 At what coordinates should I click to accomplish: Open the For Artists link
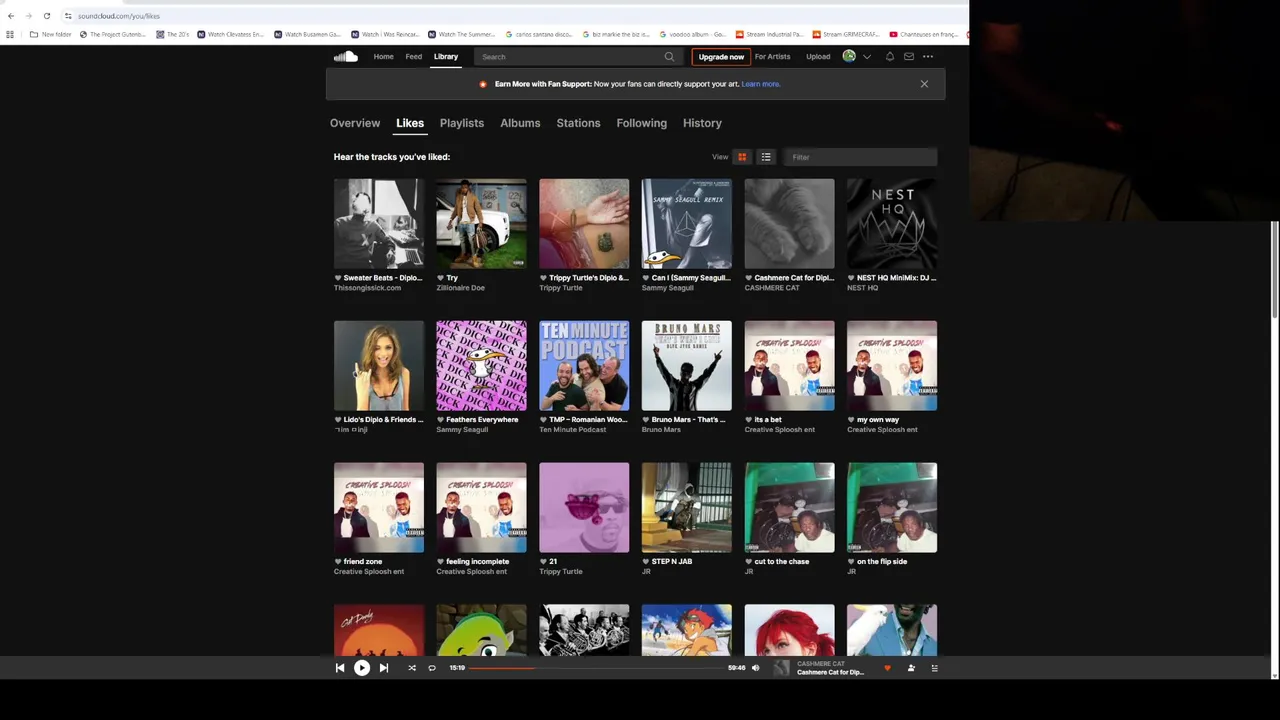point(772,57)
